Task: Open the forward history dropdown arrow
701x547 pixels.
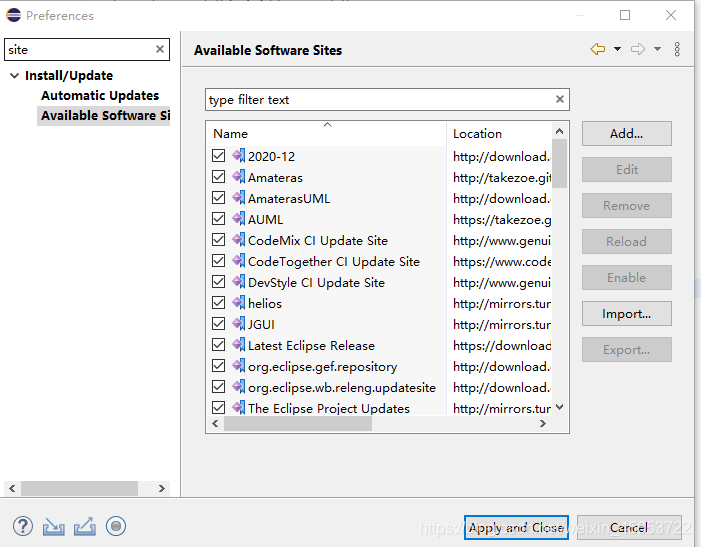Action: coord(658,49)
